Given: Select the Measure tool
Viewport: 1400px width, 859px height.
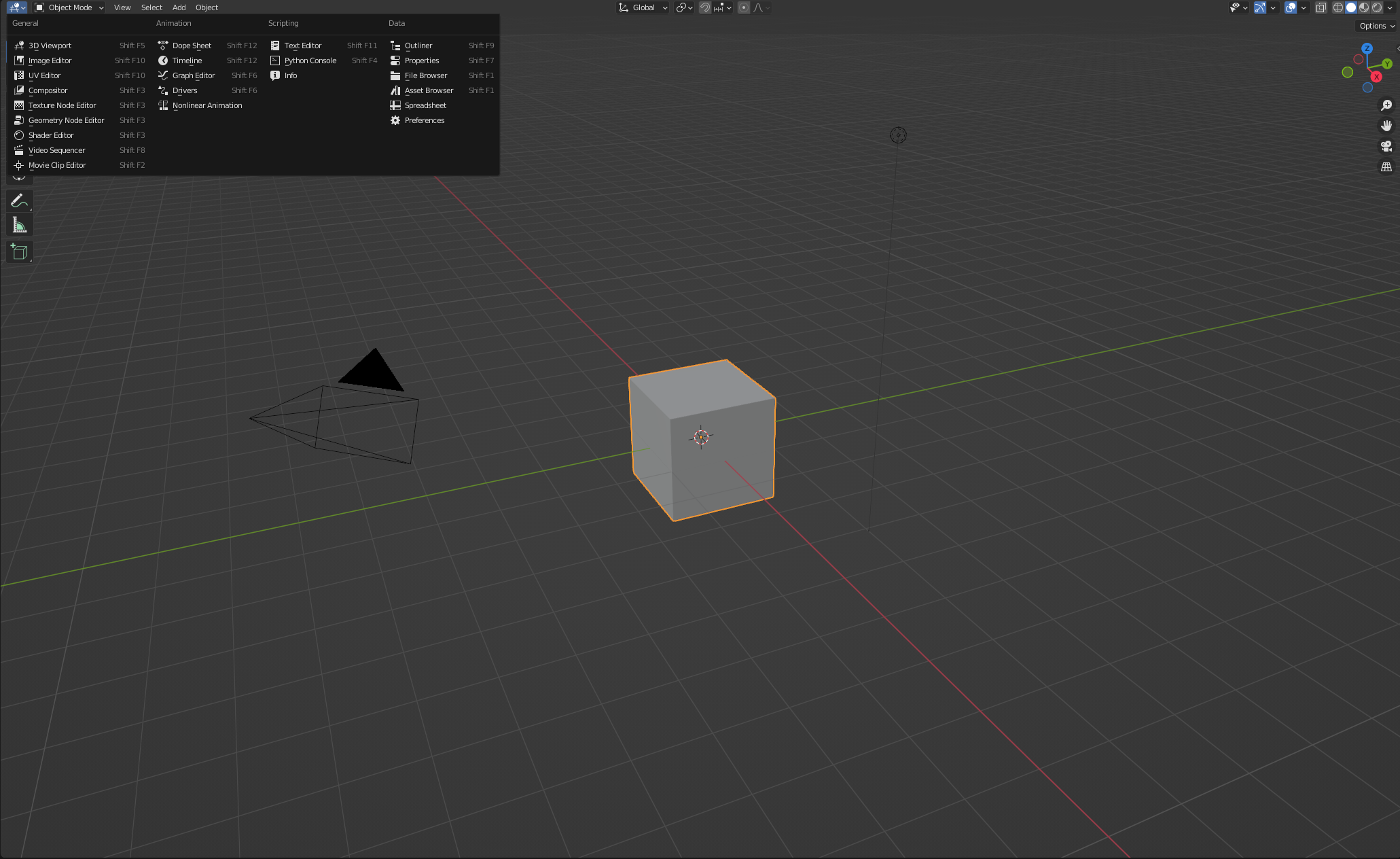Looking at the screenshot, I should tap(19, 226).
